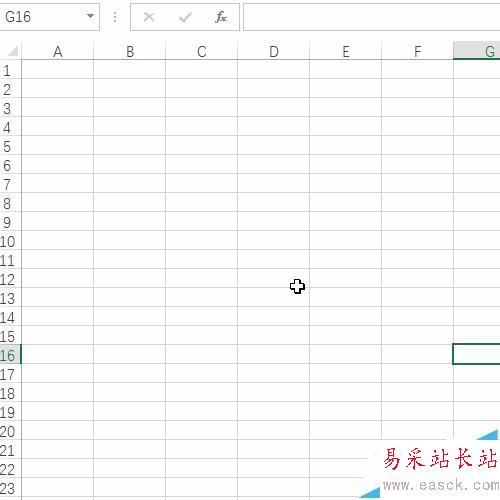Select row 23 header
The image size is (500, 500).
(10, 488)
